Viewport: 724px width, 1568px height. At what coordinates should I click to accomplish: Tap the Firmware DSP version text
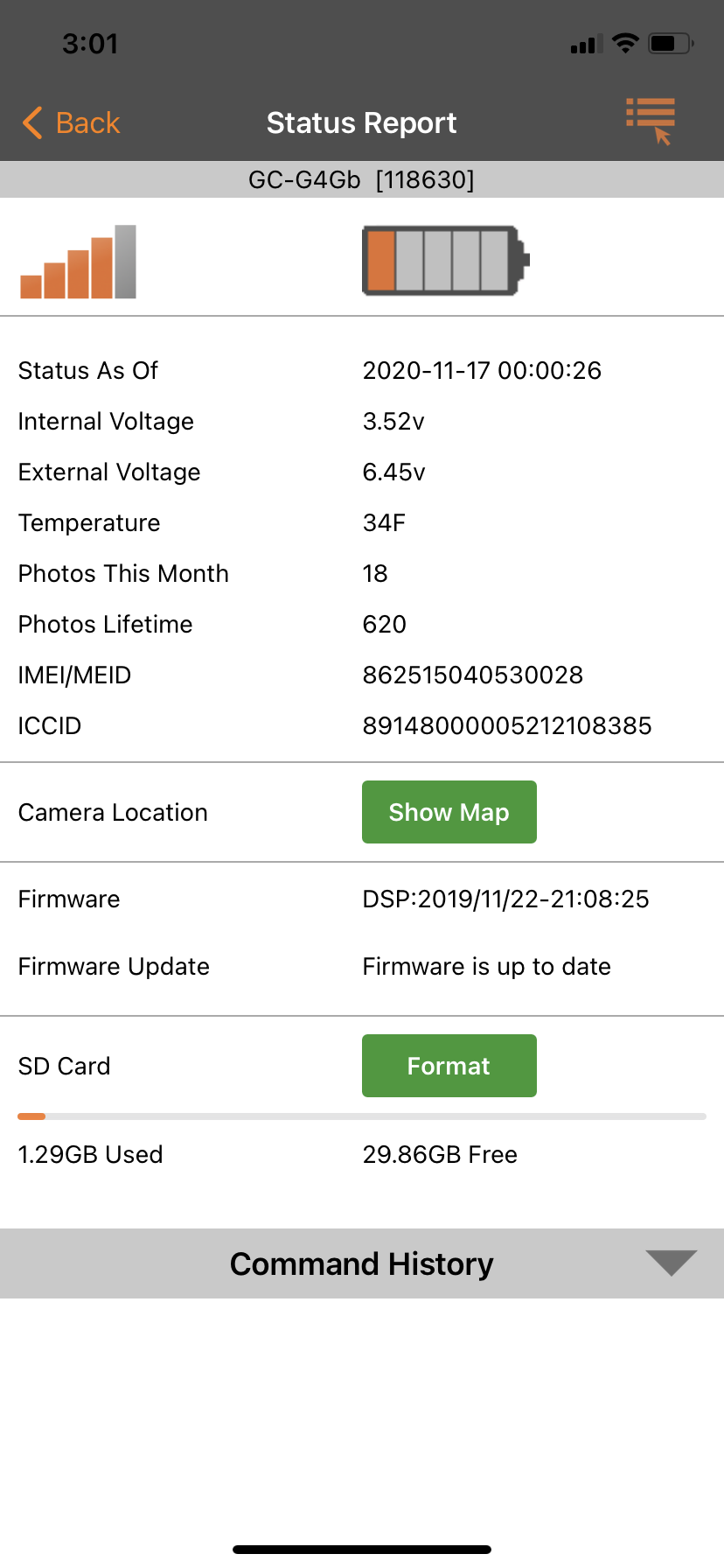pyautogui.click(x=506, y=899)
